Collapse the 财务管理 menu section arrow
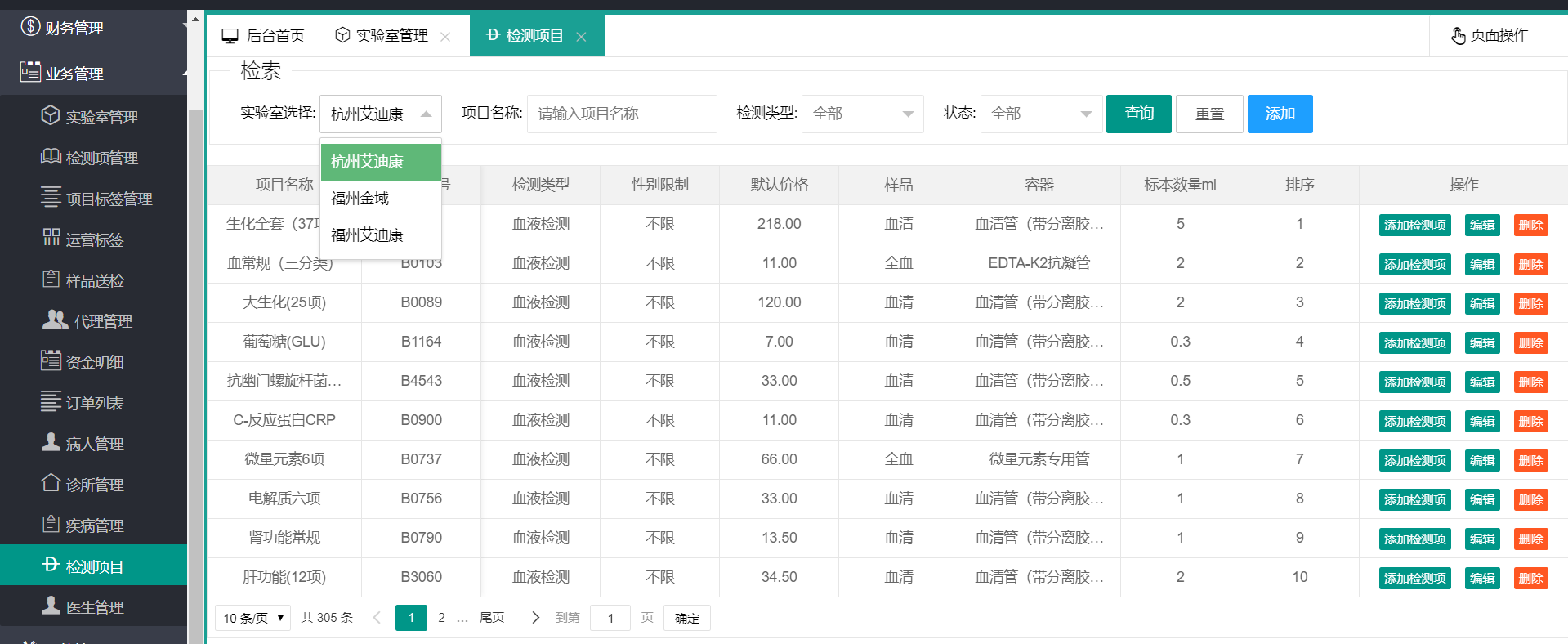This screenshot has height=644, width=1568. (185, 27)
